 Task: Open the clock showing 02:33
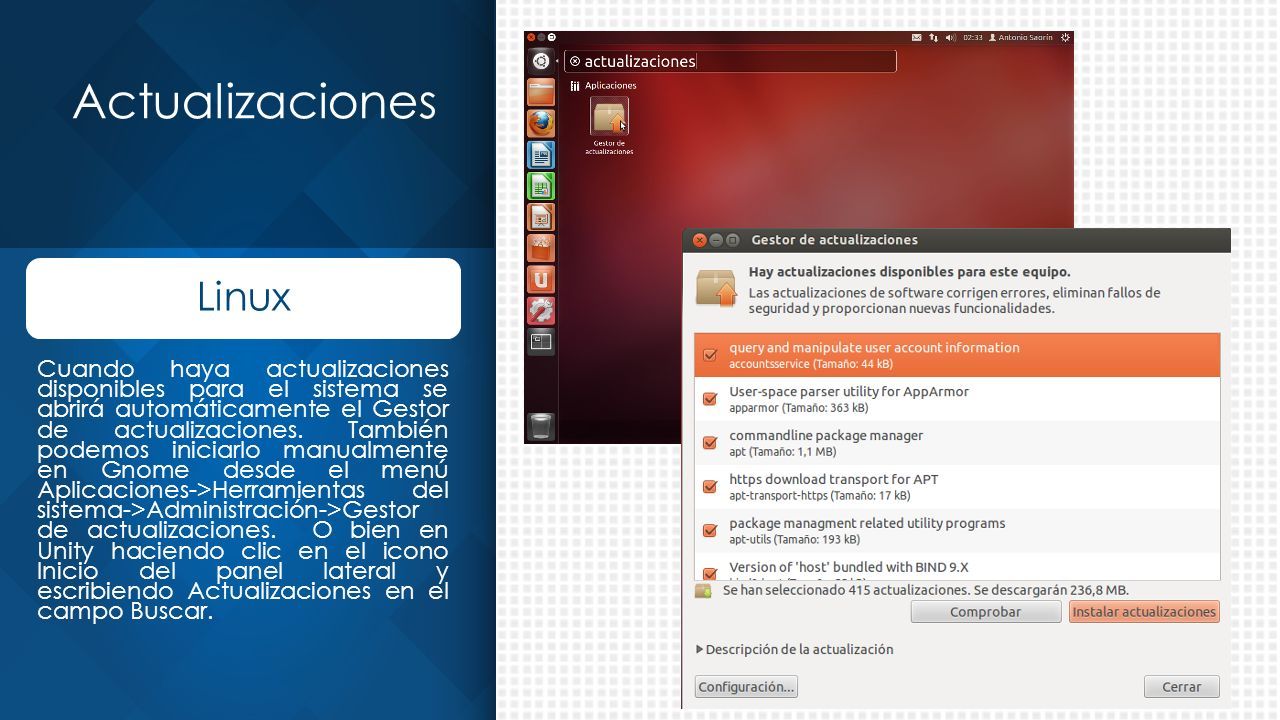[x=973, y=38]
